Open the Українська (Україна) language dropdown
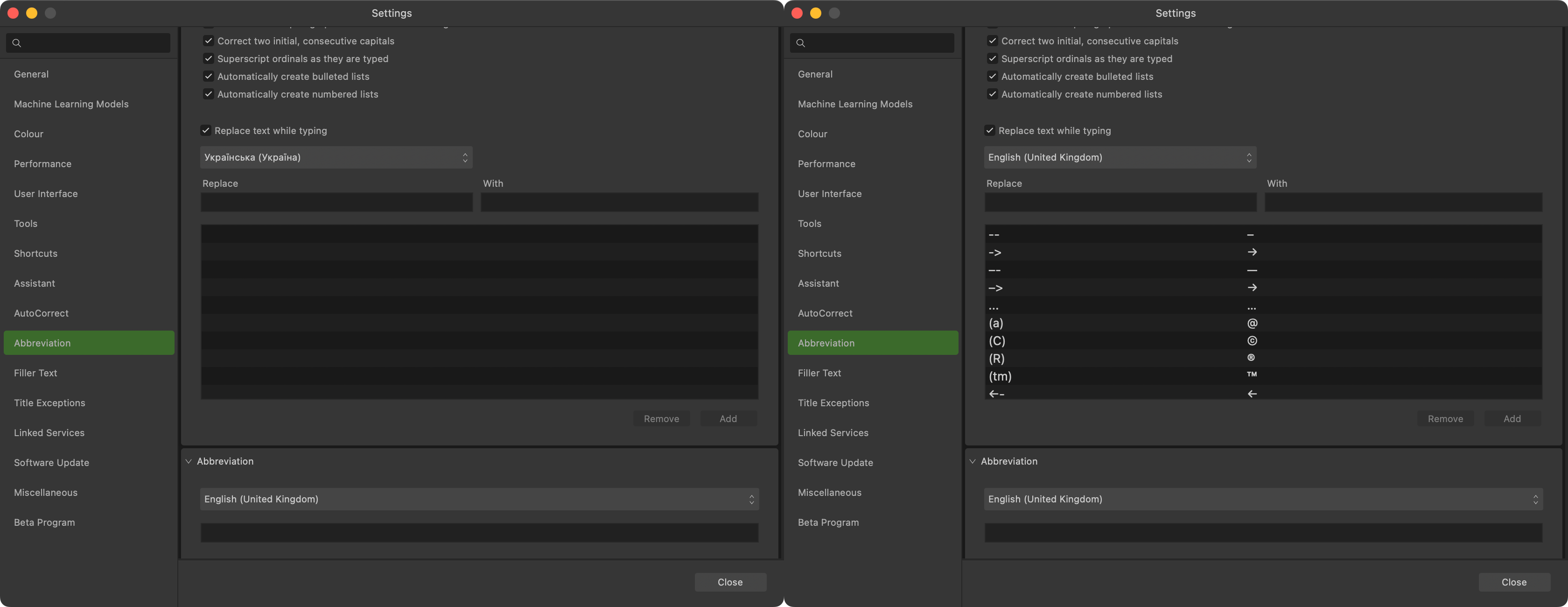The image size is (1568, 607). 336,157
